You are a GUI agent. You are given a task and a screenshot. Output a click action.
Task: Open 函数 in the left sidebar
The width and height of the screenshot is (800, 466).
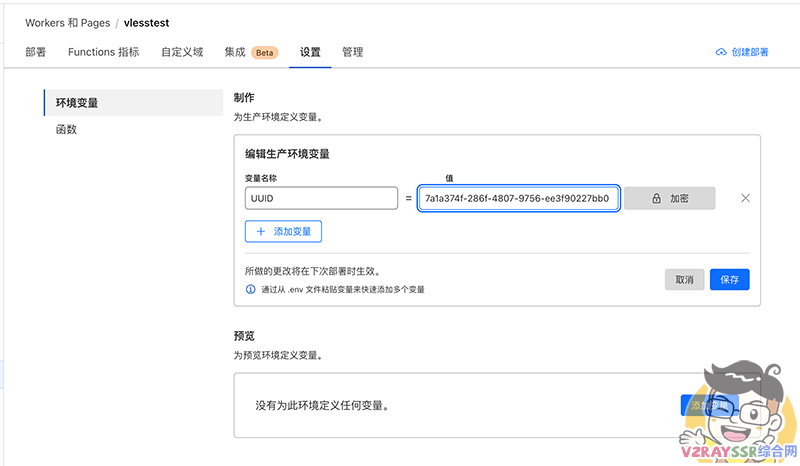[x=67, y=130]
